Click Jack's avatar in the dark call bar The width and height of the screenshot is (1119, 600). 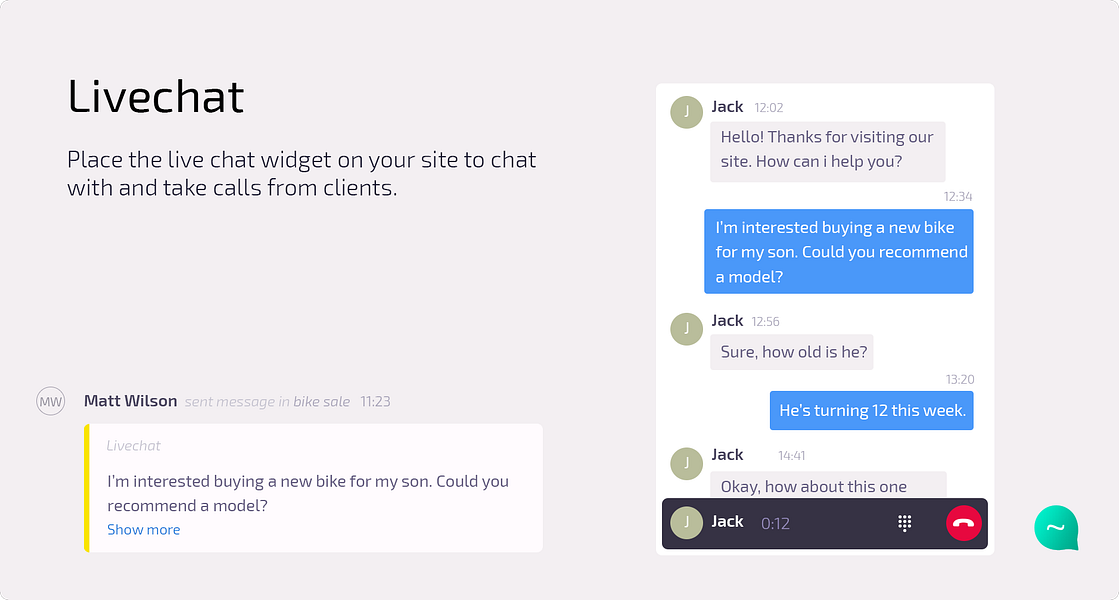pyautogui.click(x=687, y=523)
